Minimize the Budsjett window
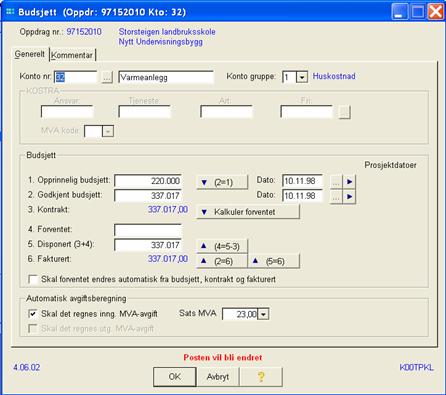This screenshot has height=395, width=446. 399,12
